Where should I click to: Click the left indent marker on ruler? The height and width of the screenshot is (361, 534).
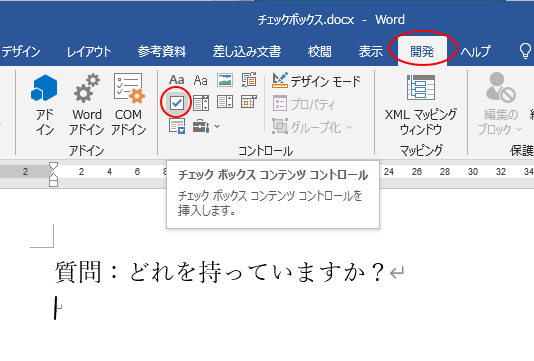[x=53, y=183]
